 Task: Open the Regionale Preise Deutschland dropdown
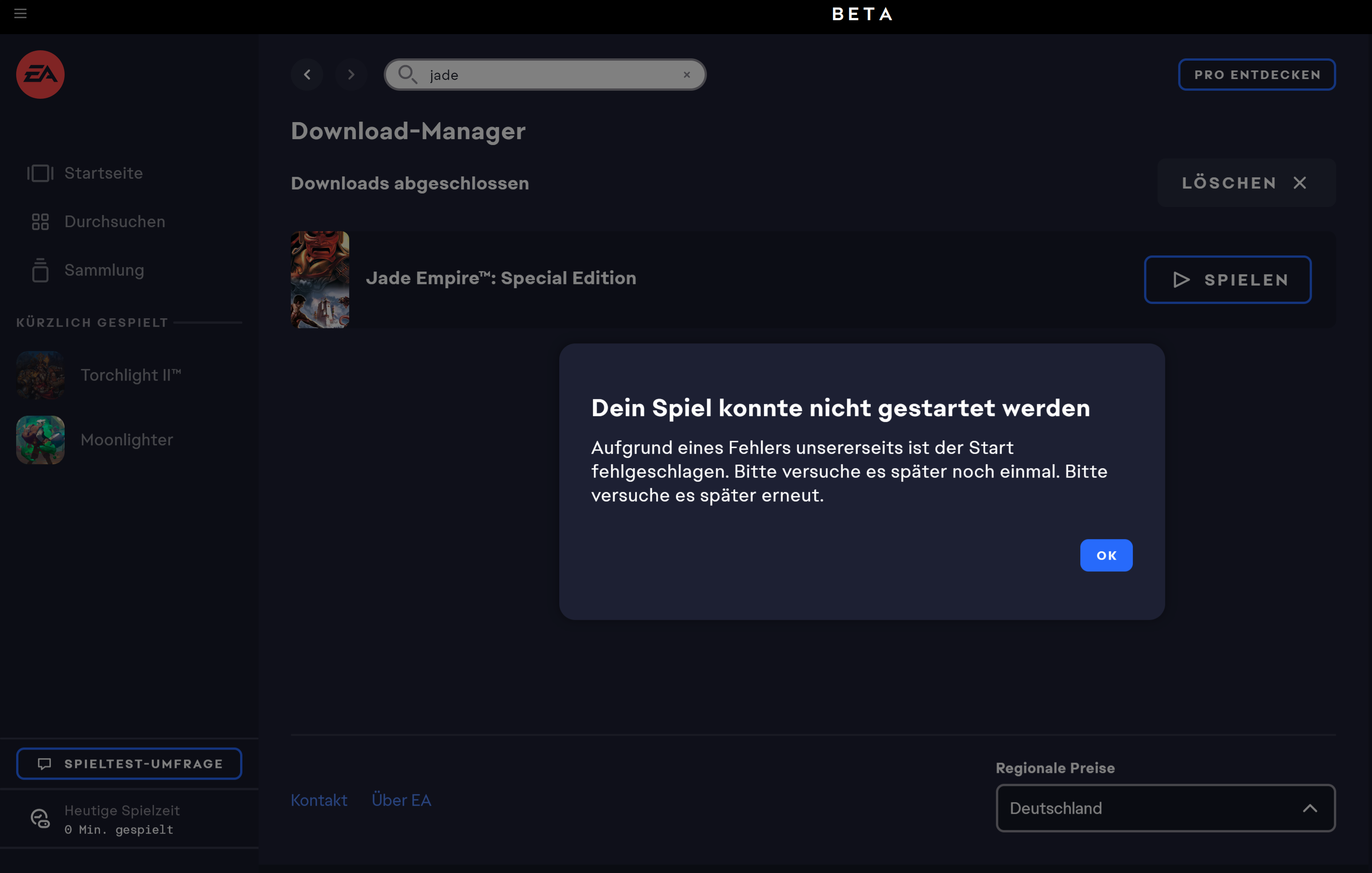(x=1166, y=808)
